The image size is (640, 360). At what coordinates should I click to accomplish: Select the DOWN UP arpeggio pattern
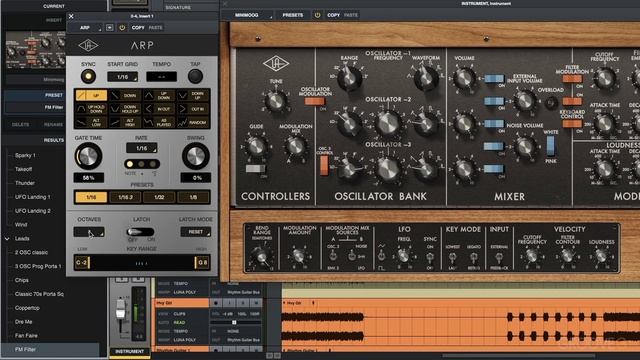[193, 96]
